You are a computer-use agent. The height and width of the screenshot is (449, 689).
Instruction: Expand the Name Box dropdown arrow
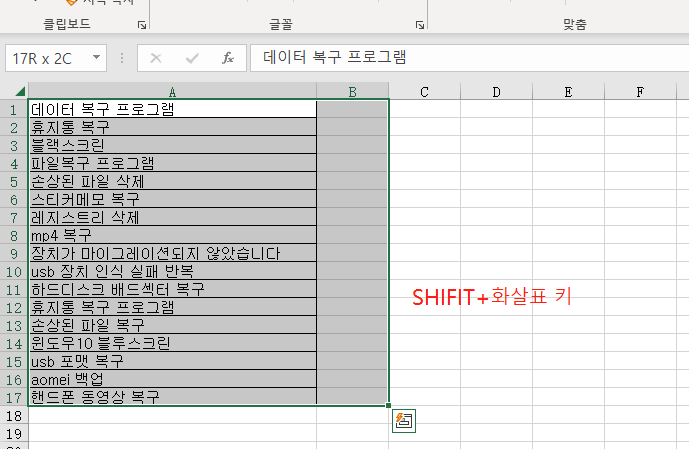pyautogui.click(x=96, y=58)
